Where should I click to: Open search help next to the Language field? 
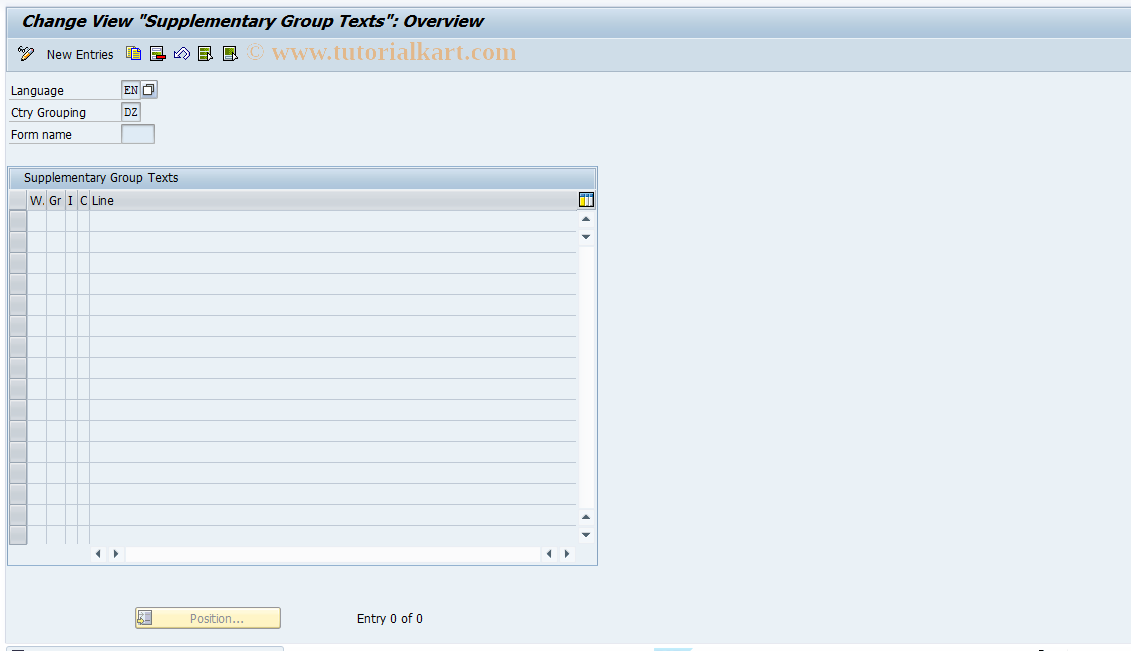point(149,90)
